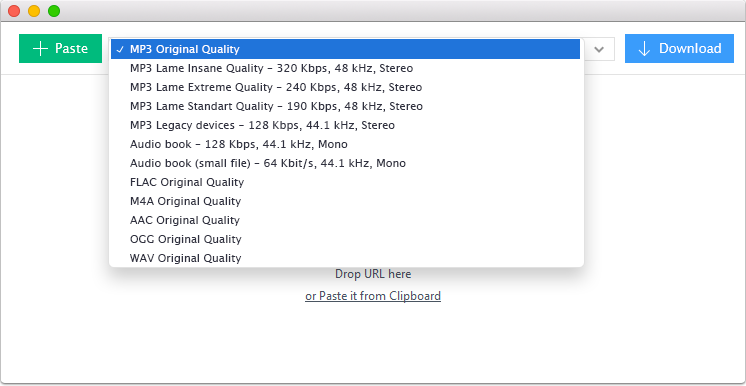Choose WAV Original Quality format
The image size is (746, 386).
345,258
